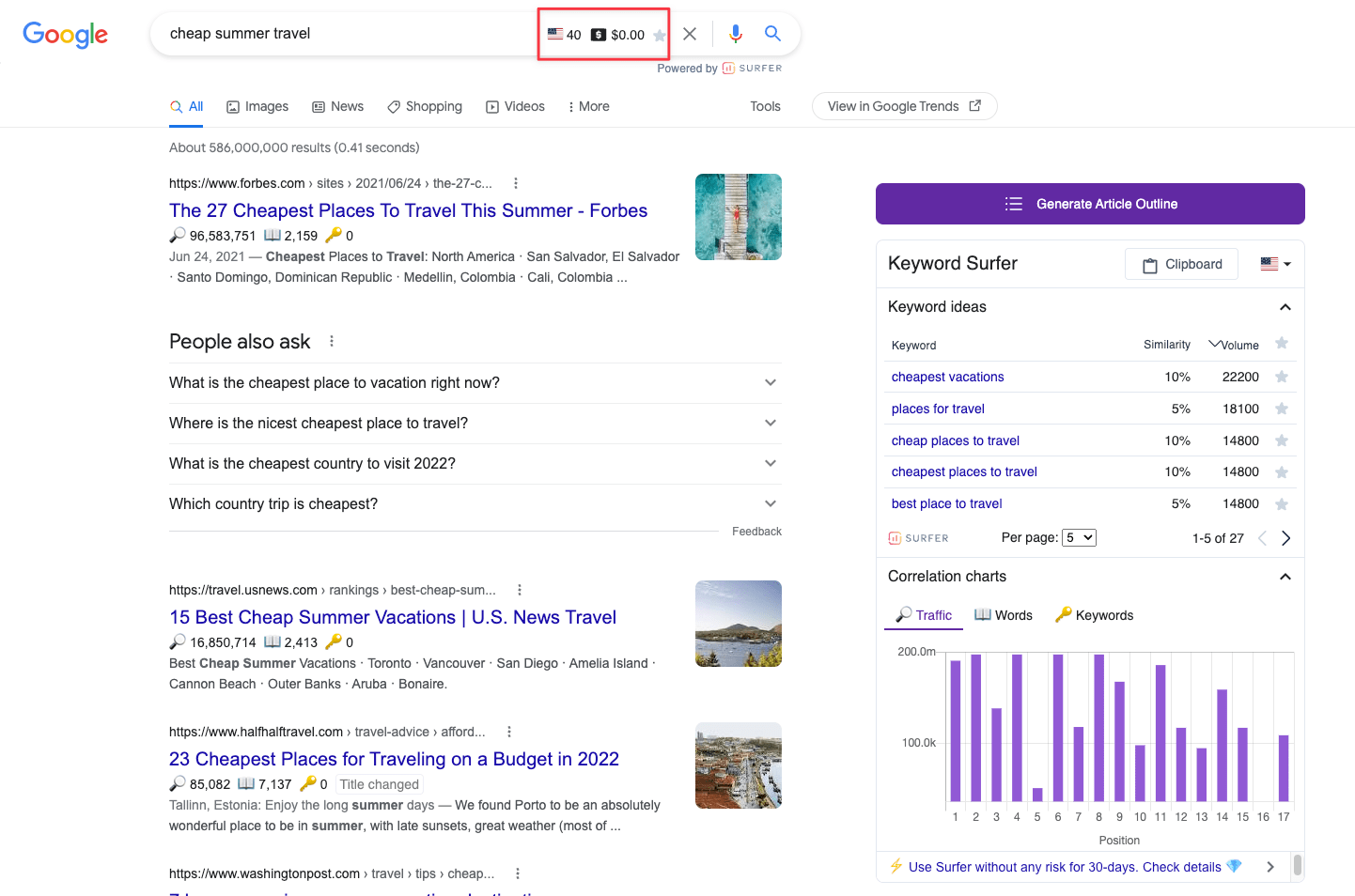Image resolution: width=1355 pixels, height=896 pixels.
Task: Click the 'cheap places to travel' keyword link
Action: point(956,440)
